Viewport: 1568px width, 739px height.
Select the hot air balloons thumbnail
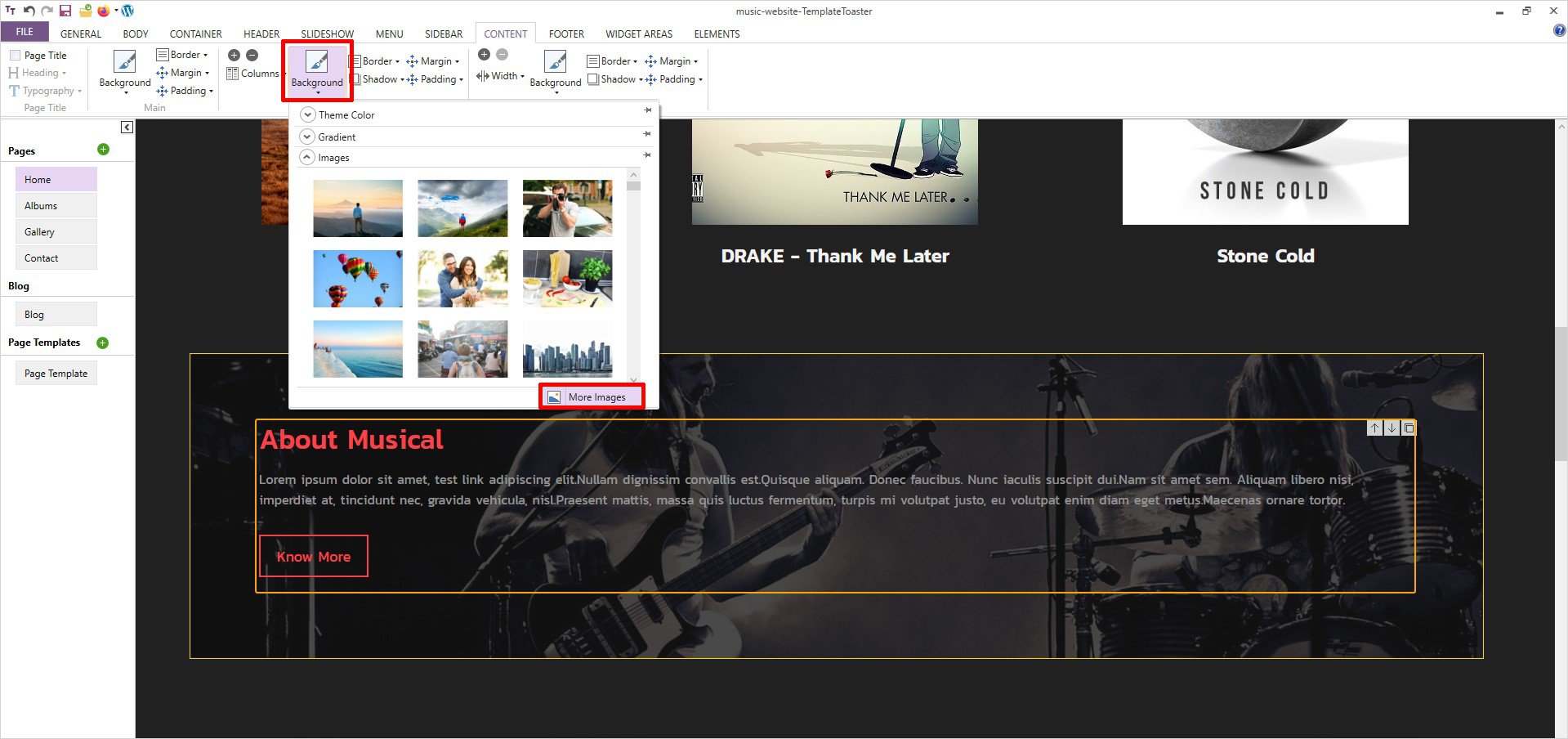(x=358, y=279)
